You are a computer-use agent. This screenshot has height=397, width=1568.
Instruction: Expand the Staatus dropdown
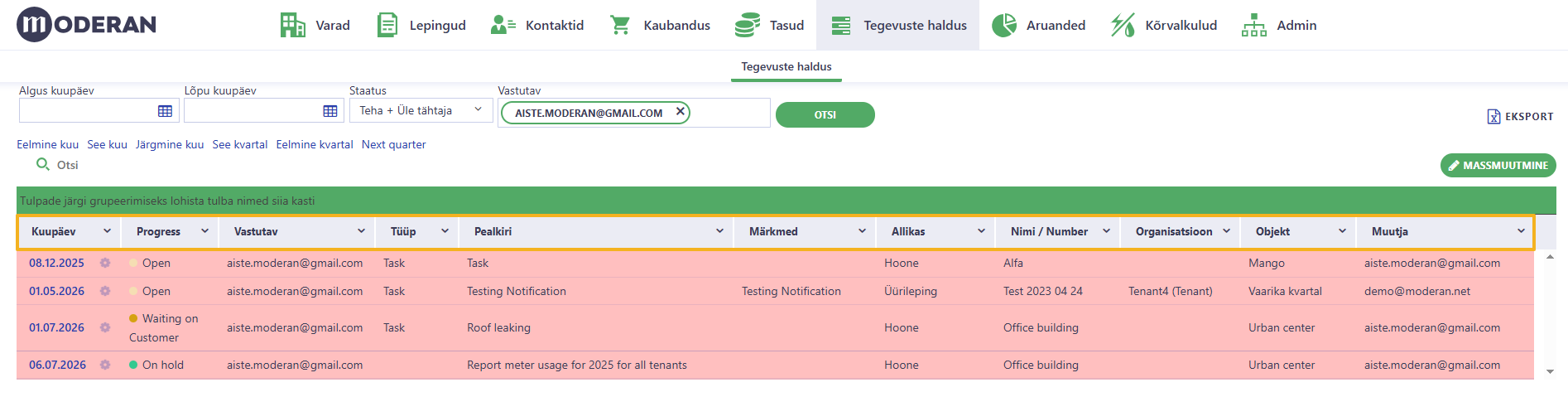421,110
